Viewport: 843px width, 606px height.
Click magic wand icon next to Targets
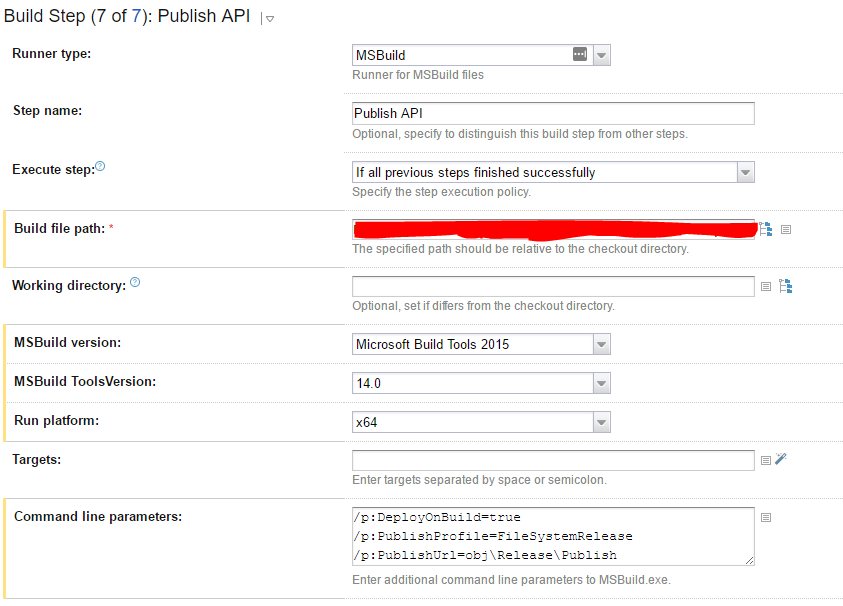point(782,459)
